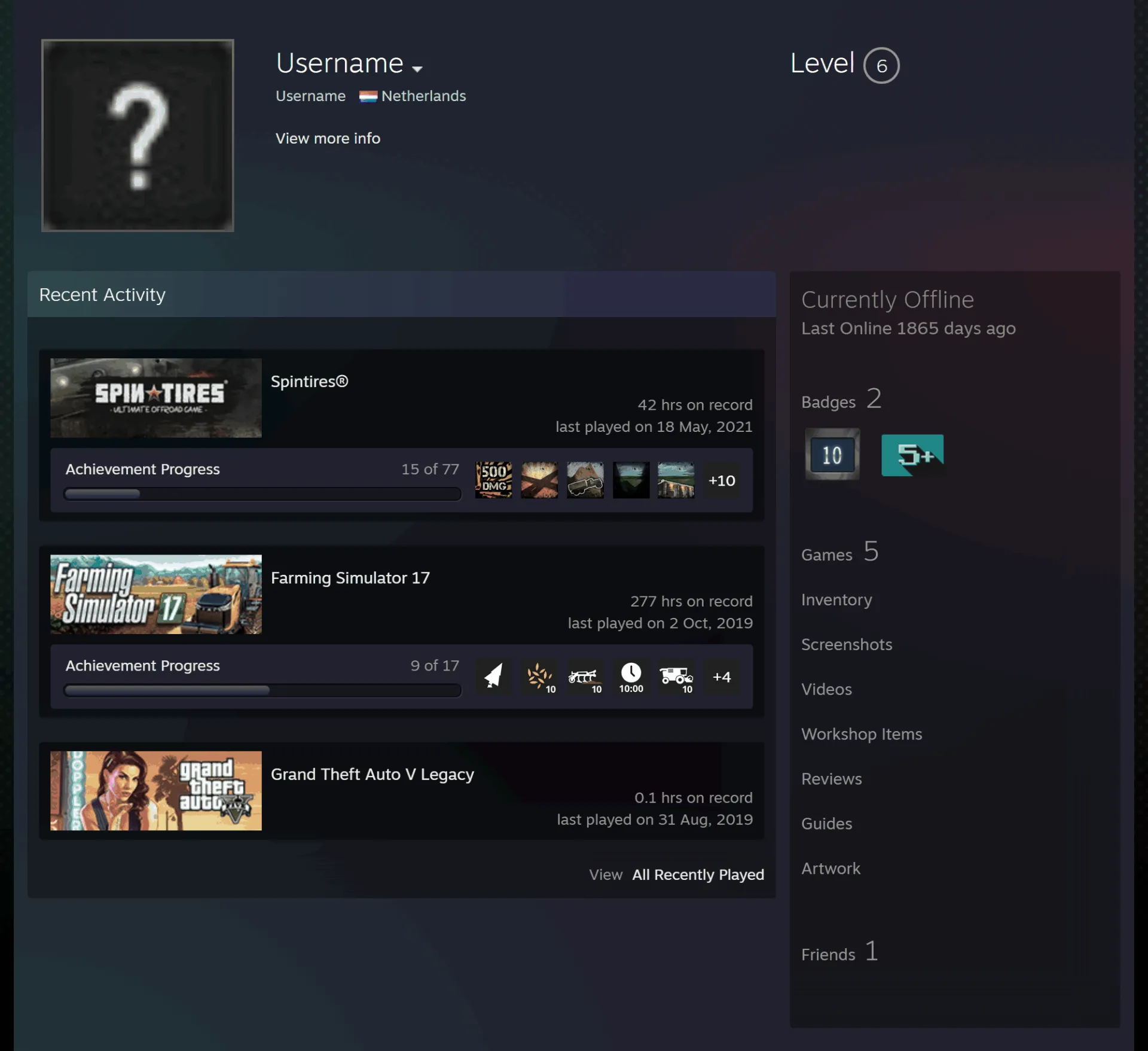
Task: Select the truck-on-hill Spintires achievement icon
Action: (585, 480)
